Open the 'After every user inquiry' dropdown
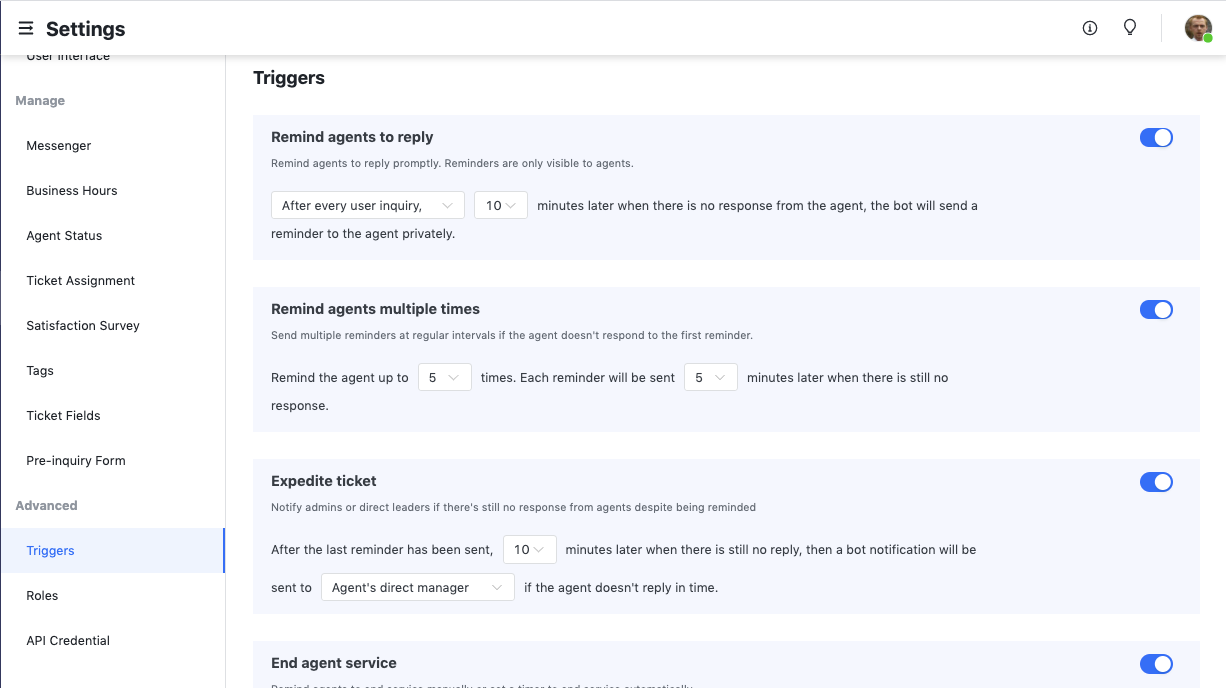The width and height of the screenshot is (1226, 688). 367,204
